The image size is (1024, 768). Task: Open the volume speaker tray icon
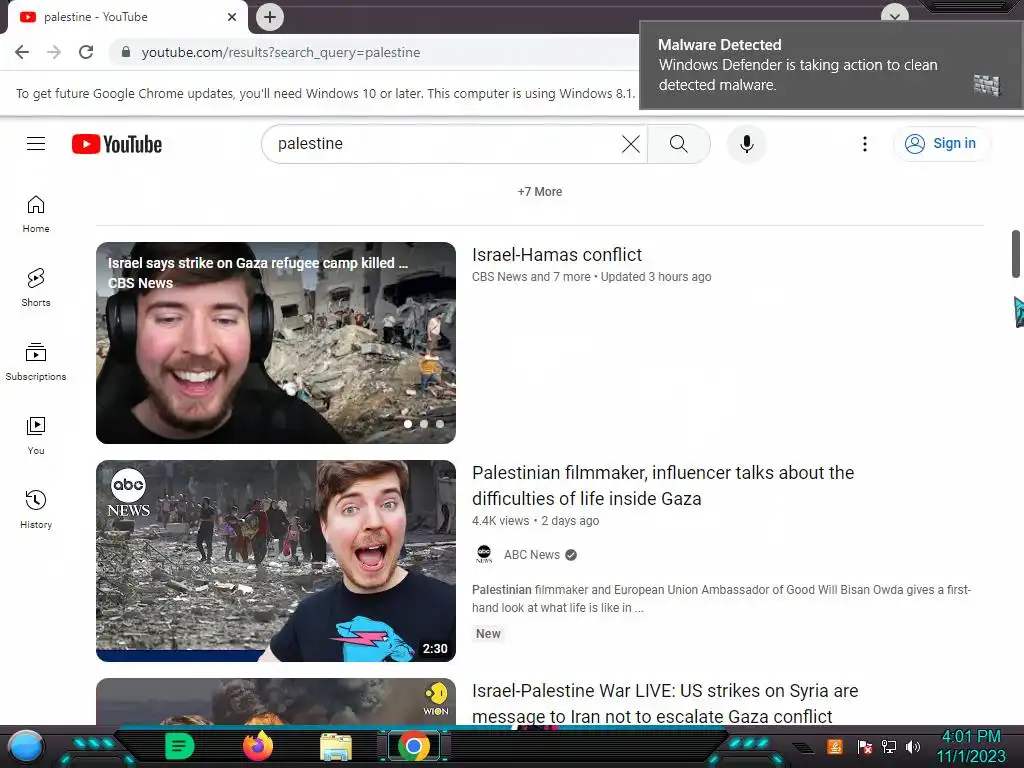[913, 746]
